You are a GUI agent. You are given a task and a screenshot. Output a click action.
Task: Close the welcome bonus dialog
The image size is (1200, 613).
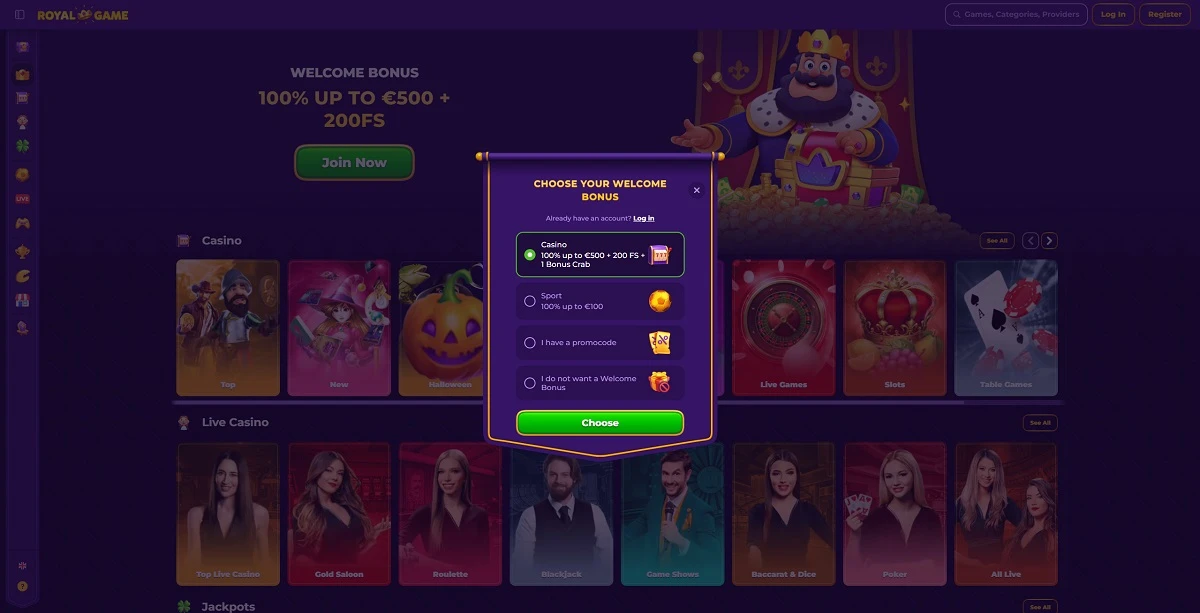point(697,190)
